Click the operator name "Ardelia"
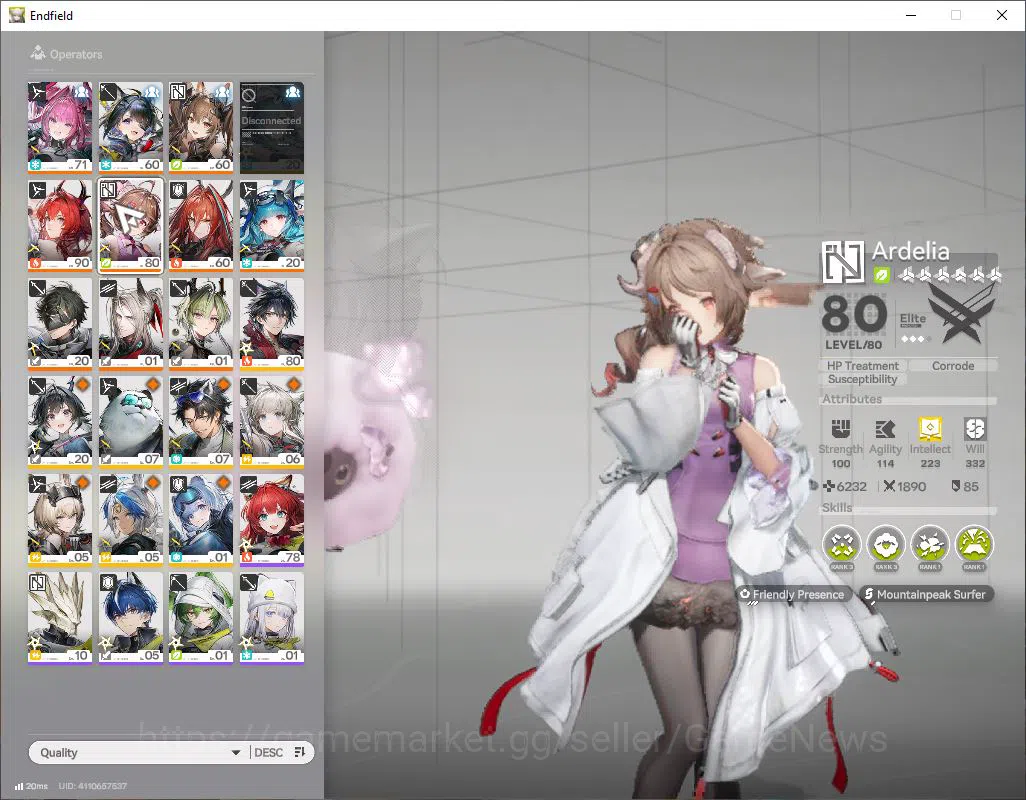The height and width of the screenshot is (800, 1026). [910, 251]
